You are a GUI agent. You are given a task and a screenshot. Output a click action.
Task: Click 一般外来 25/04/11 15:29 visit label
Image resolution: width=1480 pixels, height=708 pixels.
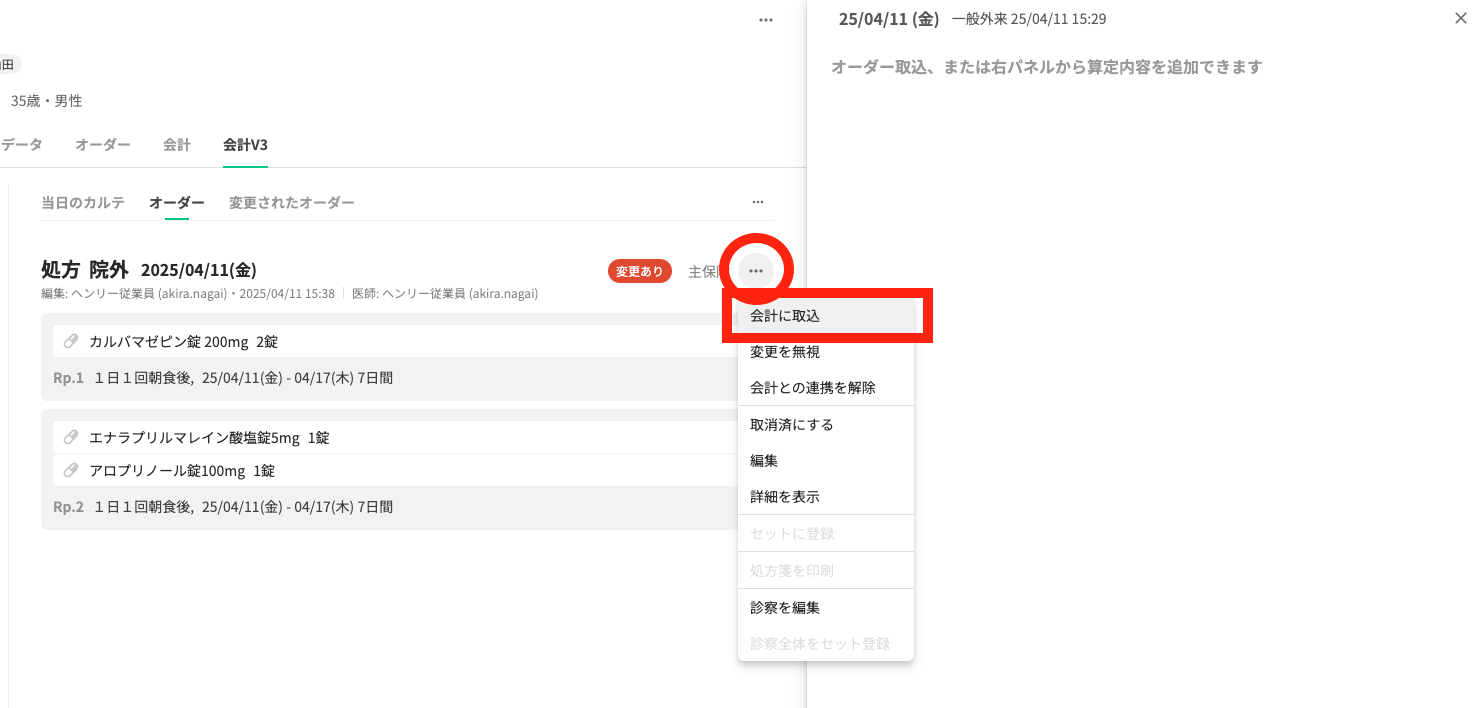pyautogui.click(x=1029, y=19)
